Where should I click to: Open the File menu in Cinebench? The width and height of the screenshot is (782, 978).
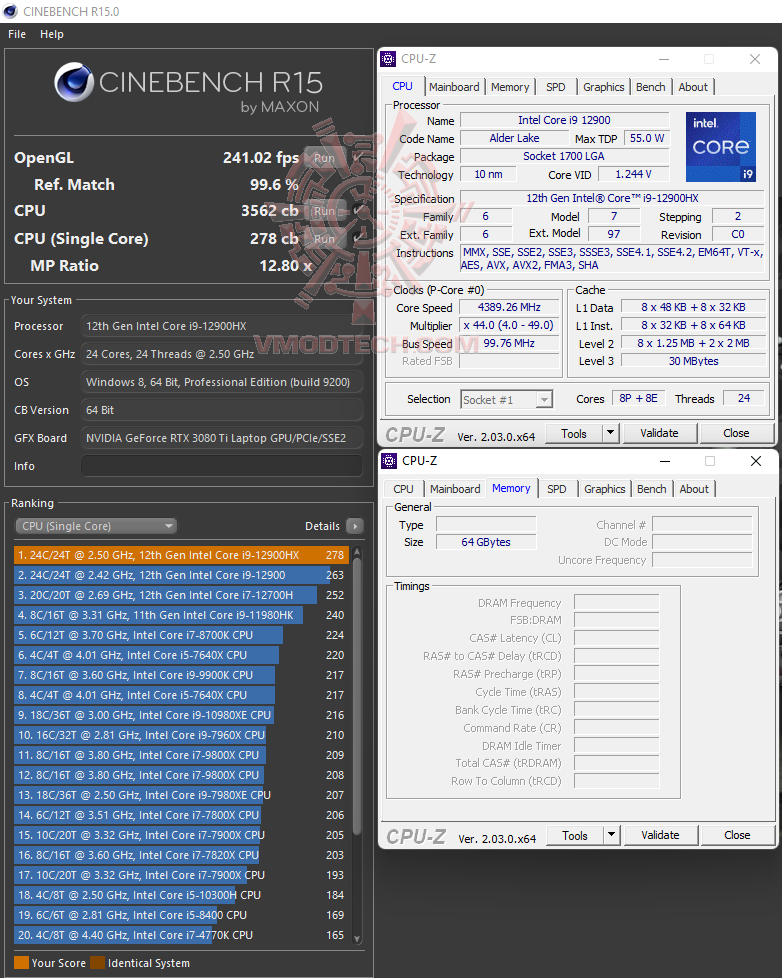coord(17,34)
